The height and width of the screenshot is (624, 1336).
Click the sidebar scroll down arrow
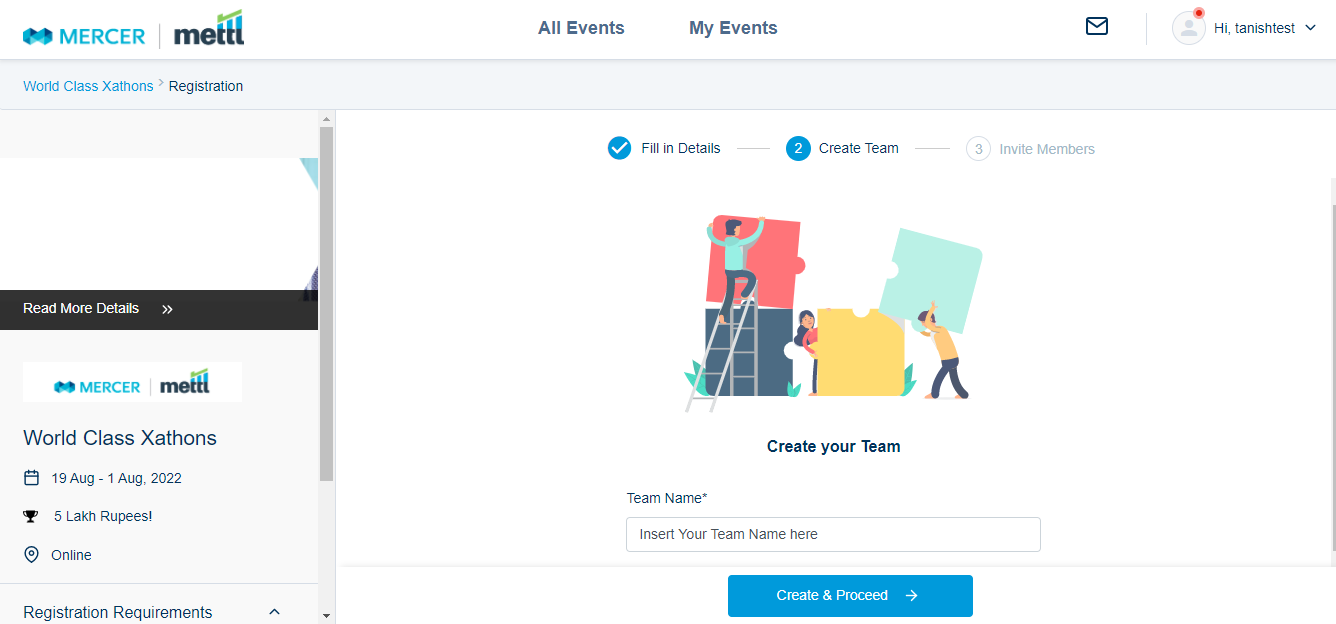click(326, 615)
